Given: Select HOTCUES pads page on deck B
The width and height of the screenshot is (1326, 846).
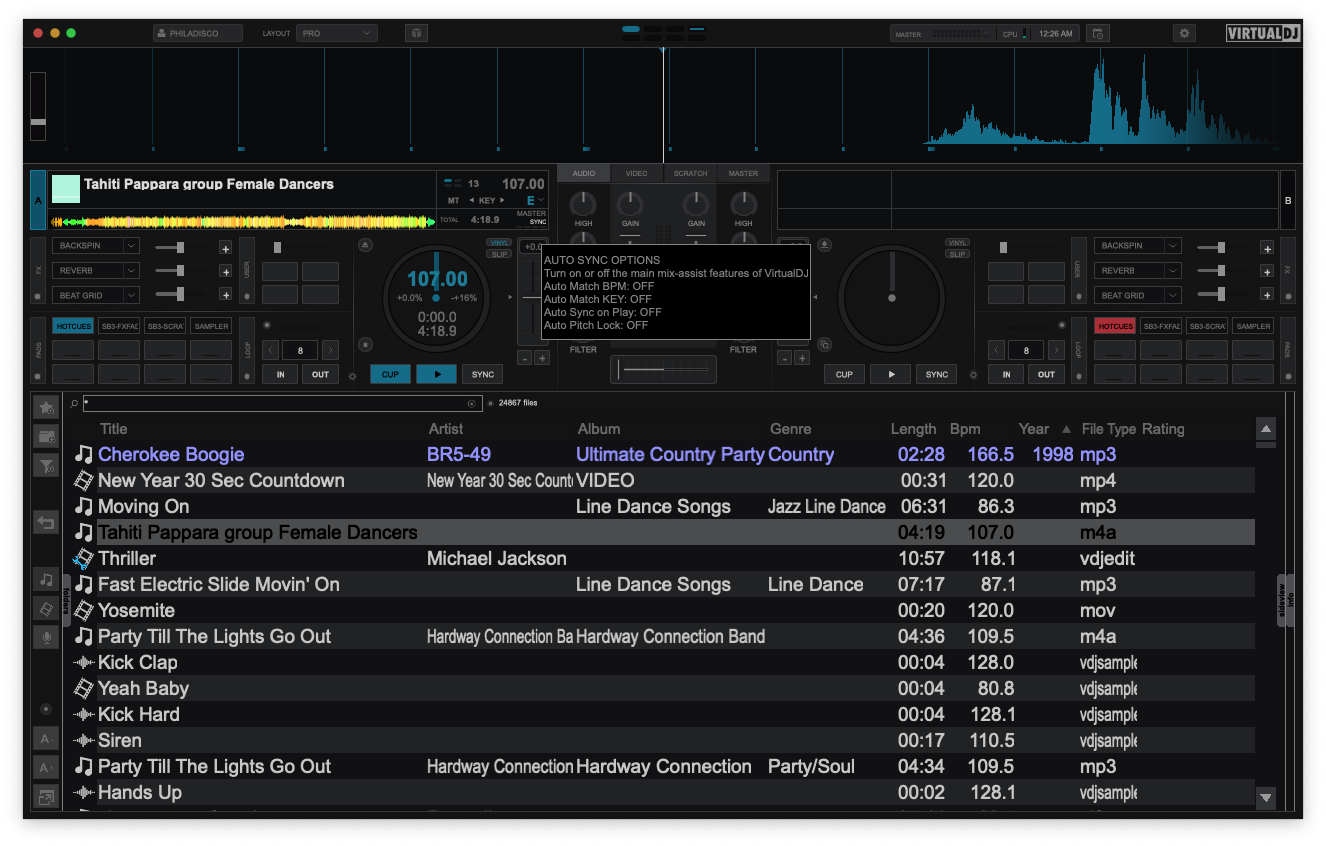Looking at the screenshot, I should 1115,326.
